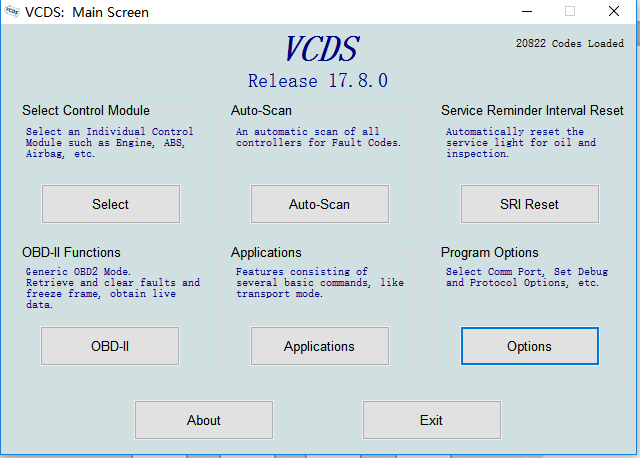The image size is (640, 458).
Task: Click the 'Select Control Module' heading
Action: 86,110
